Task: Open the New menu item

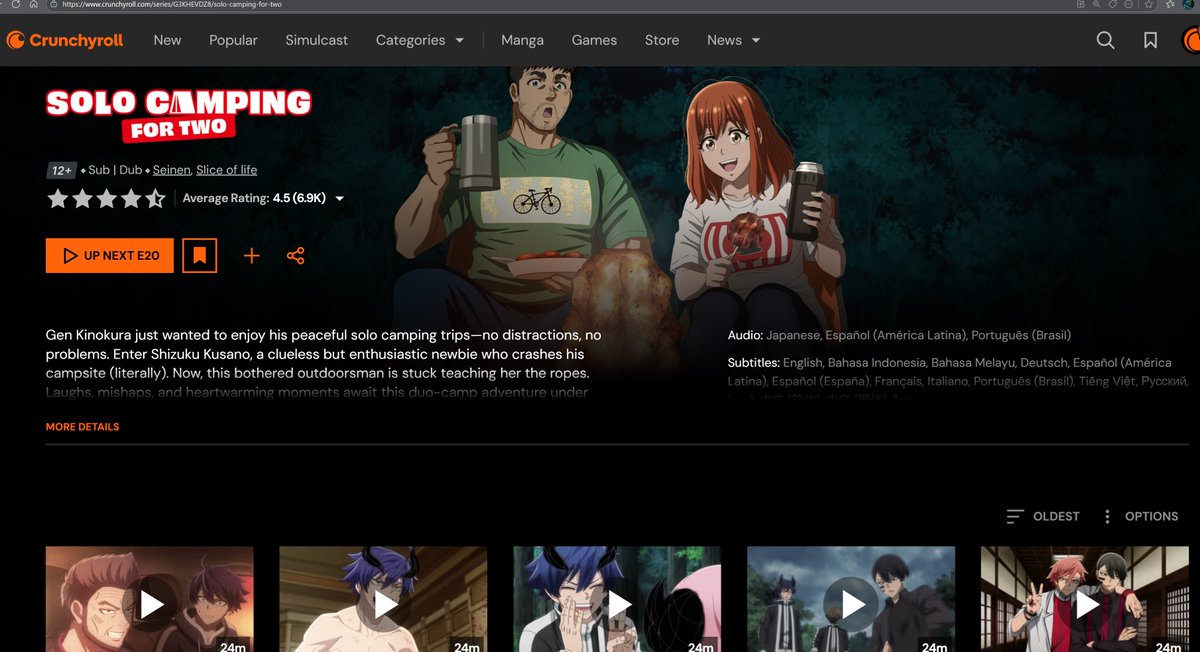Action: click(167, 40)
